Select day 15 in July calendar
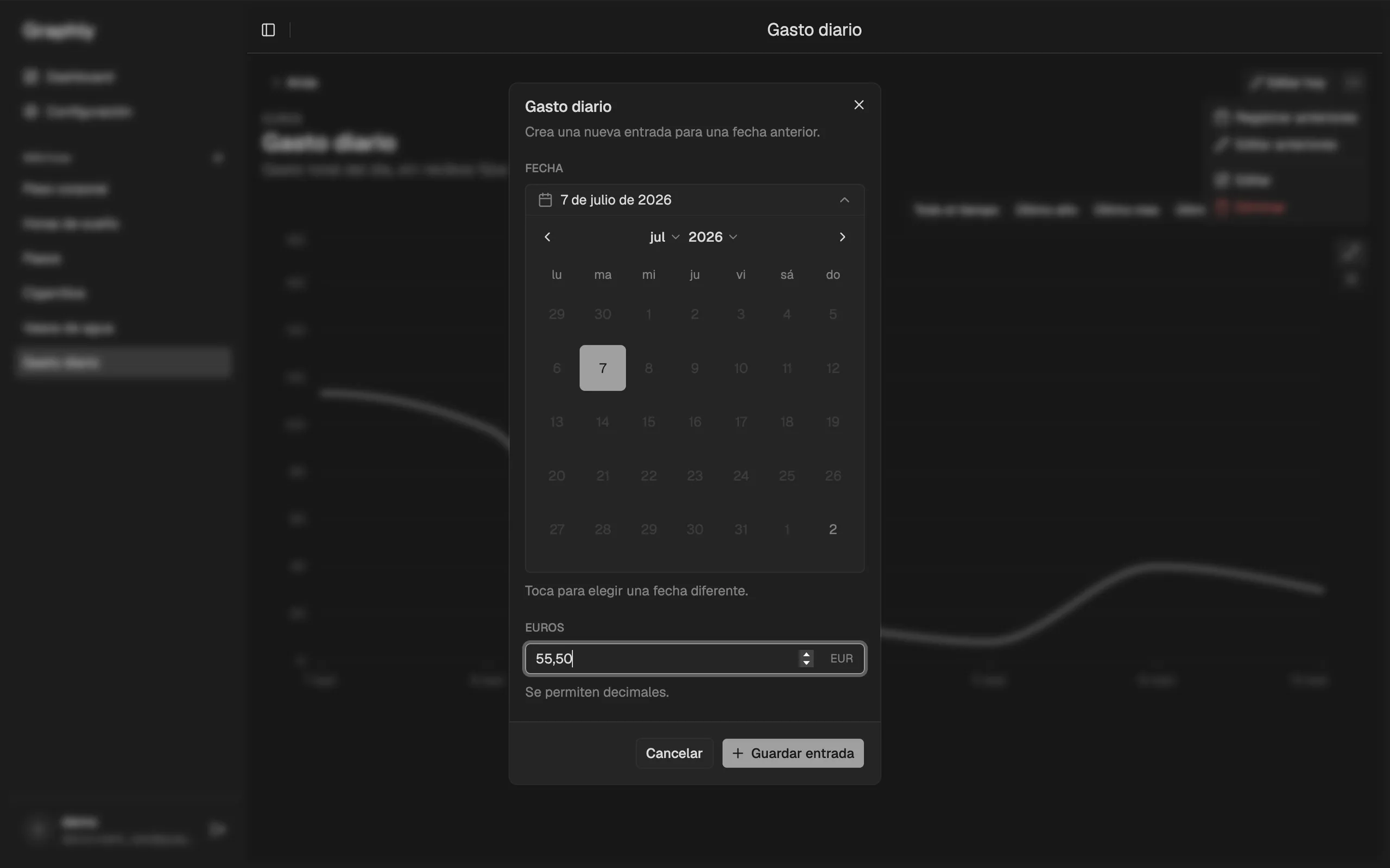This screenshot has width=1390, height=868. [x=649, y=422]
